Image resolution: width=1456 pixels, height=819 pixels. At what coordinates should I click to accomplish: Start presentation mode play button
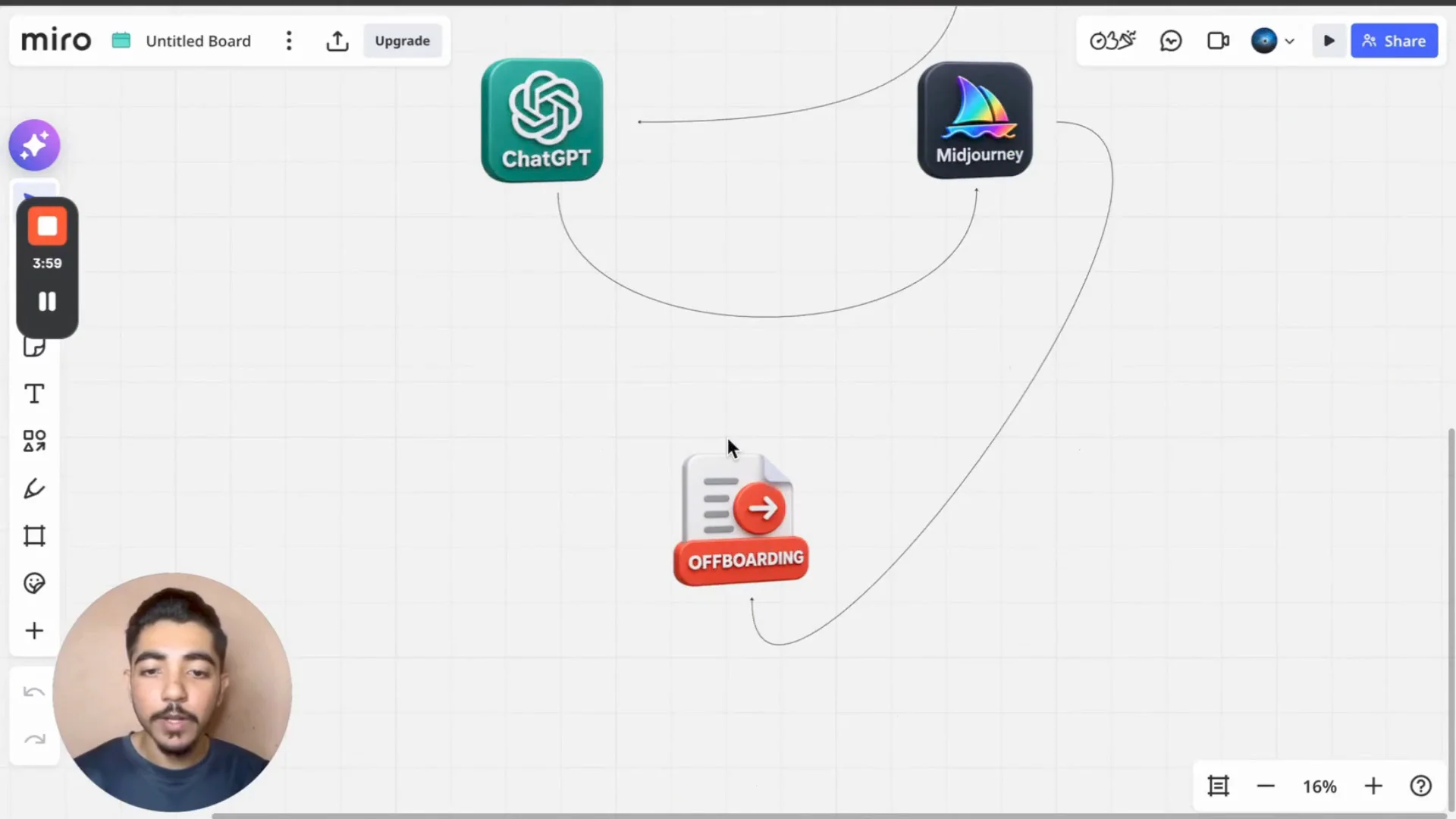click(x=1329, y=41)
